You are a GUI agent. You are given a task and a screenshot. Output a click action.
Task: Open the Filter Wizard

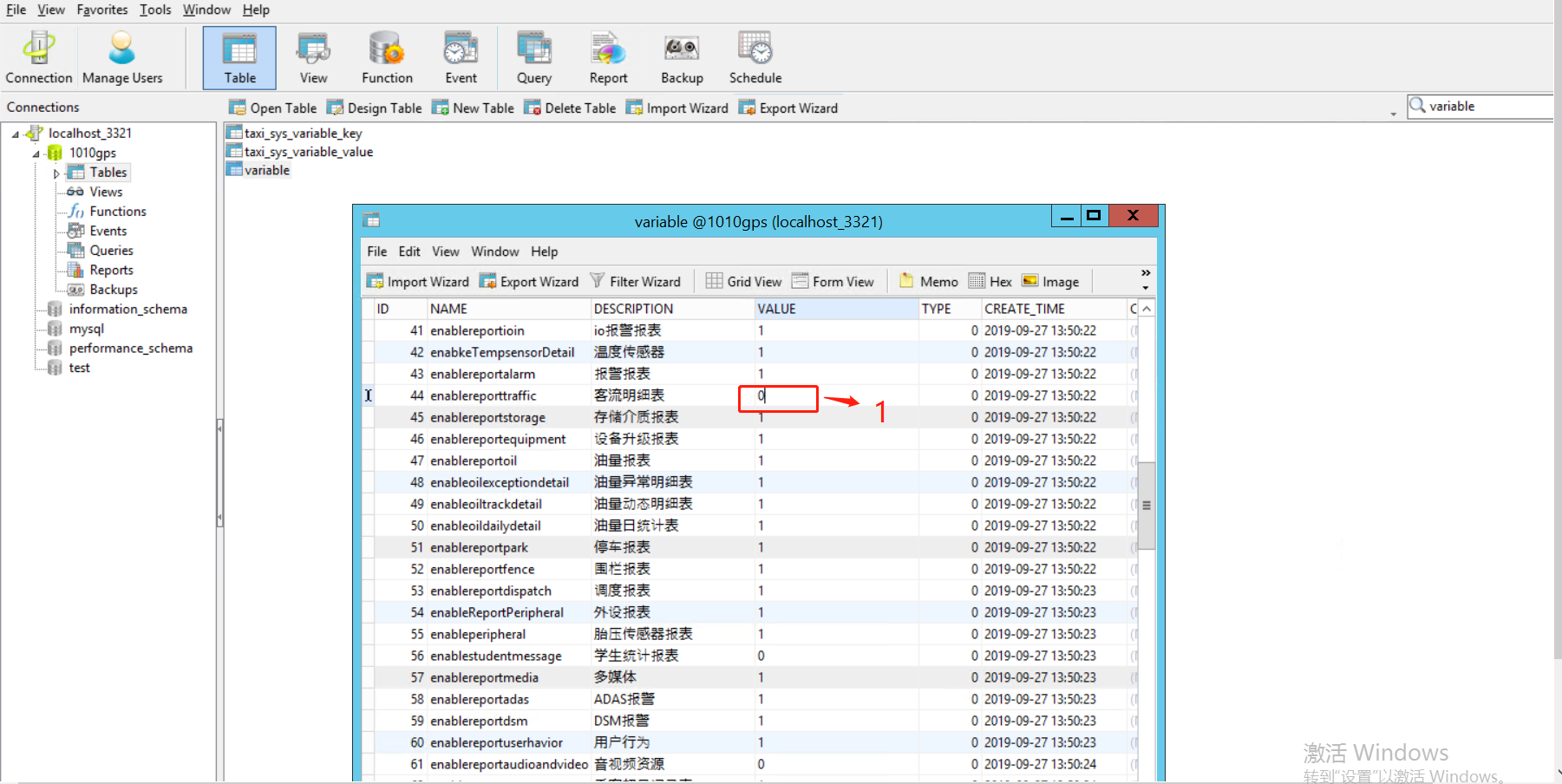(636, 281)
